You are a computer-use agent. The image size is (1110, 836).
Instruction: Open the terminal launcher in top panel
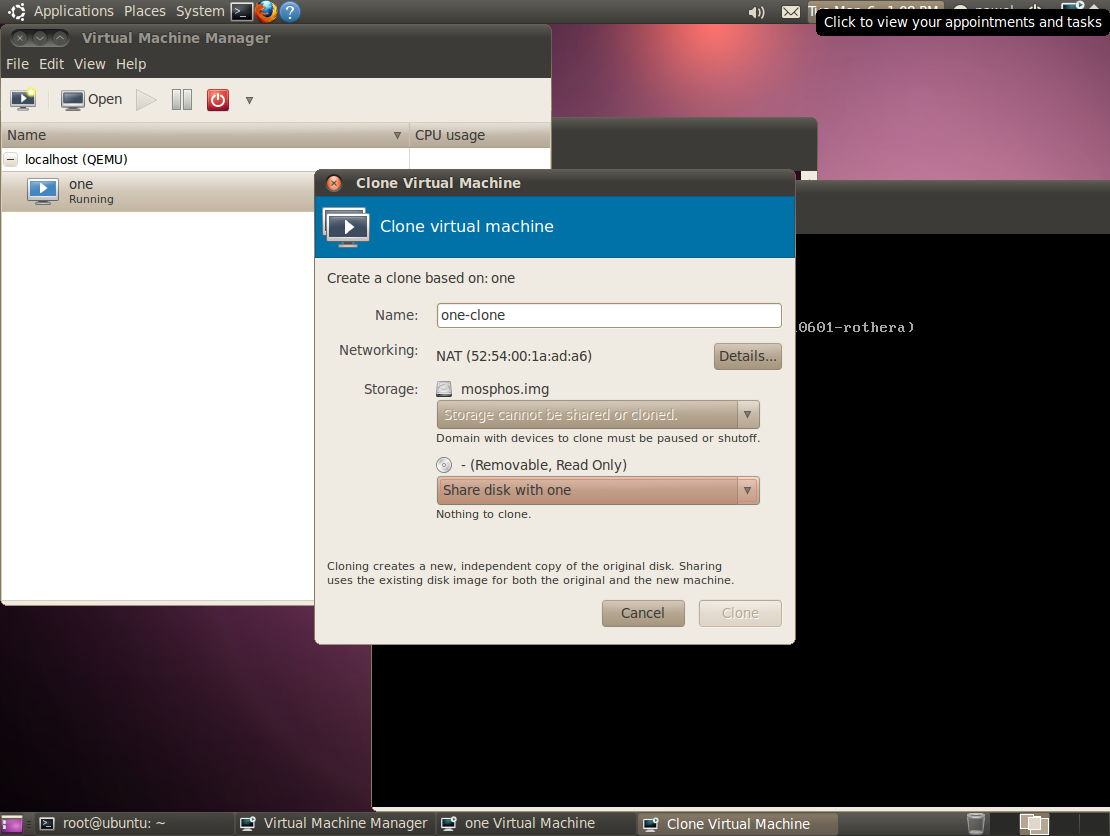pos(241,12)
